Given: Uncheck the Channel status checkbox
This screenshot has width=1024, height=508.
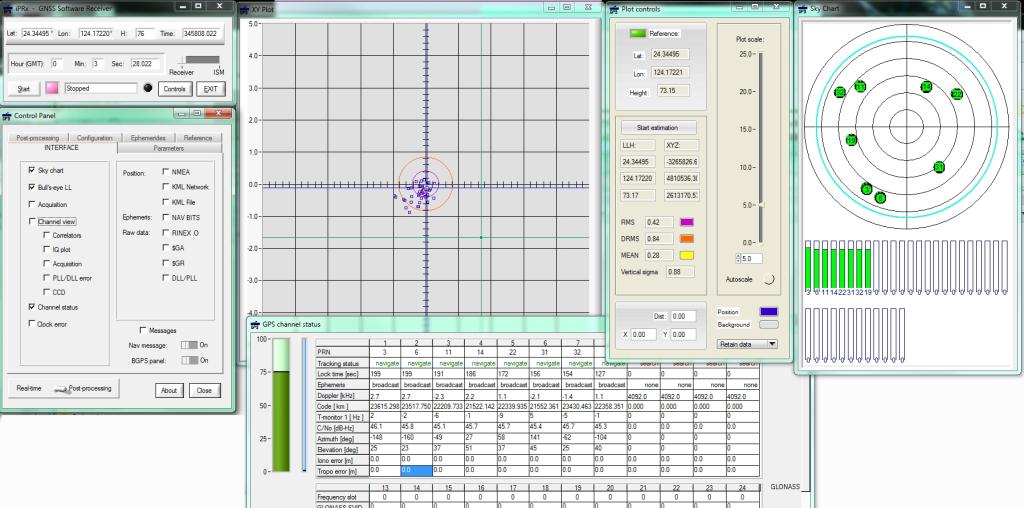Looking at the screenshot, I should (x=31, y=306).
